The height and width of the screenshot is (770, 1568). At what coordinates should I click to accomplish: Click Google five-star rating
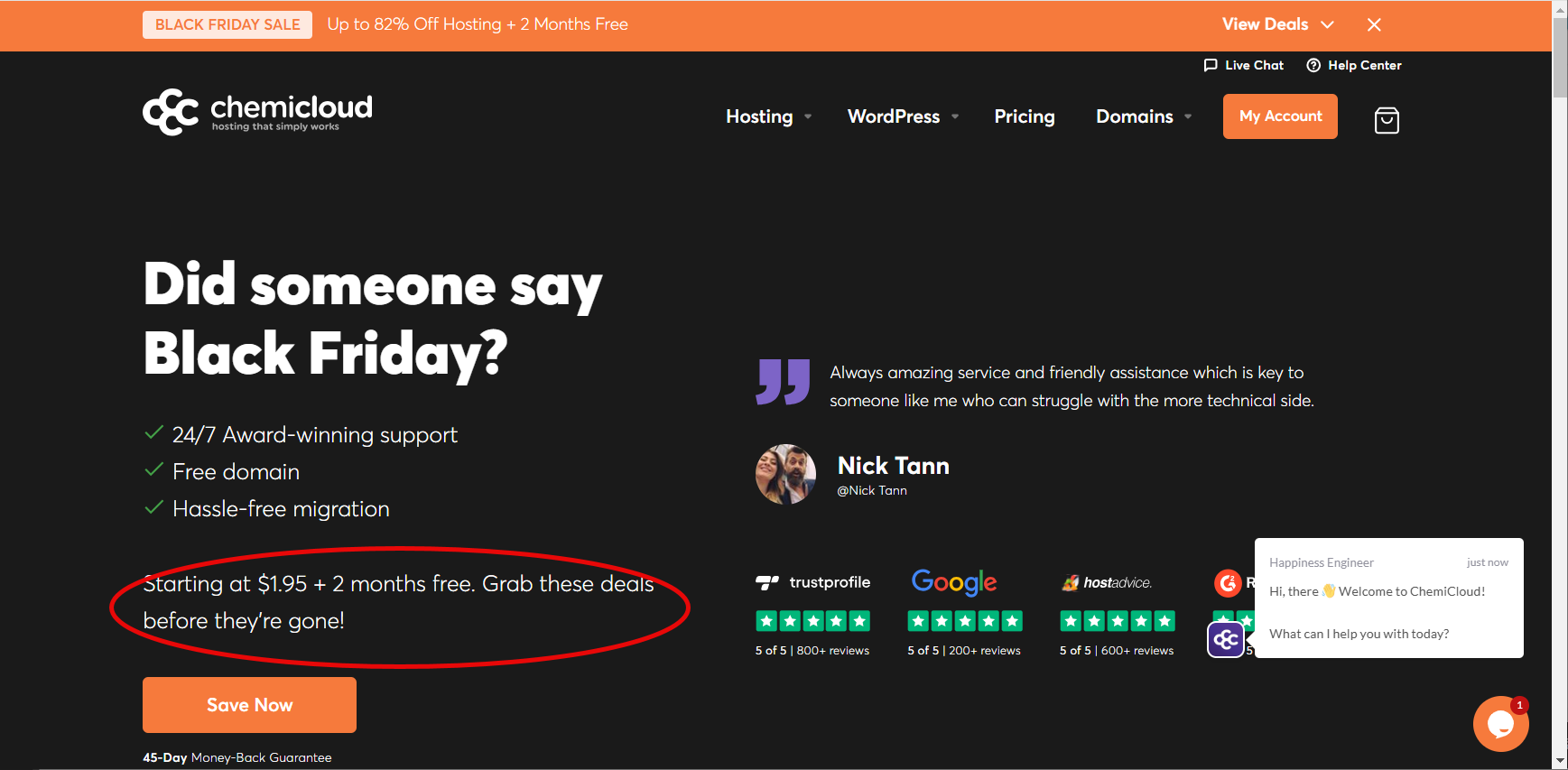(965, 621)
